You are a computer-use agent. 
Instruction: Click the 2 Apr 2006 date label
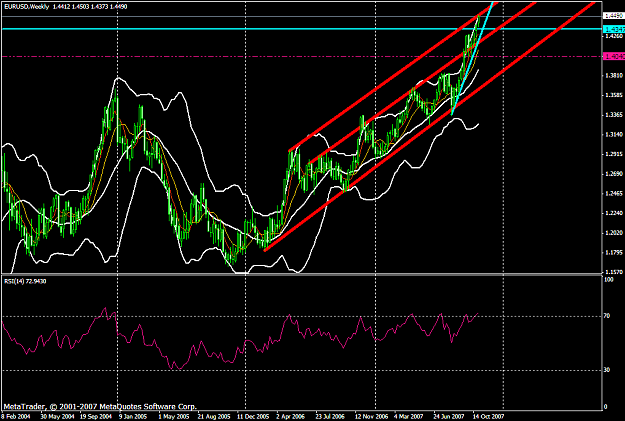(x=291, y=417)
